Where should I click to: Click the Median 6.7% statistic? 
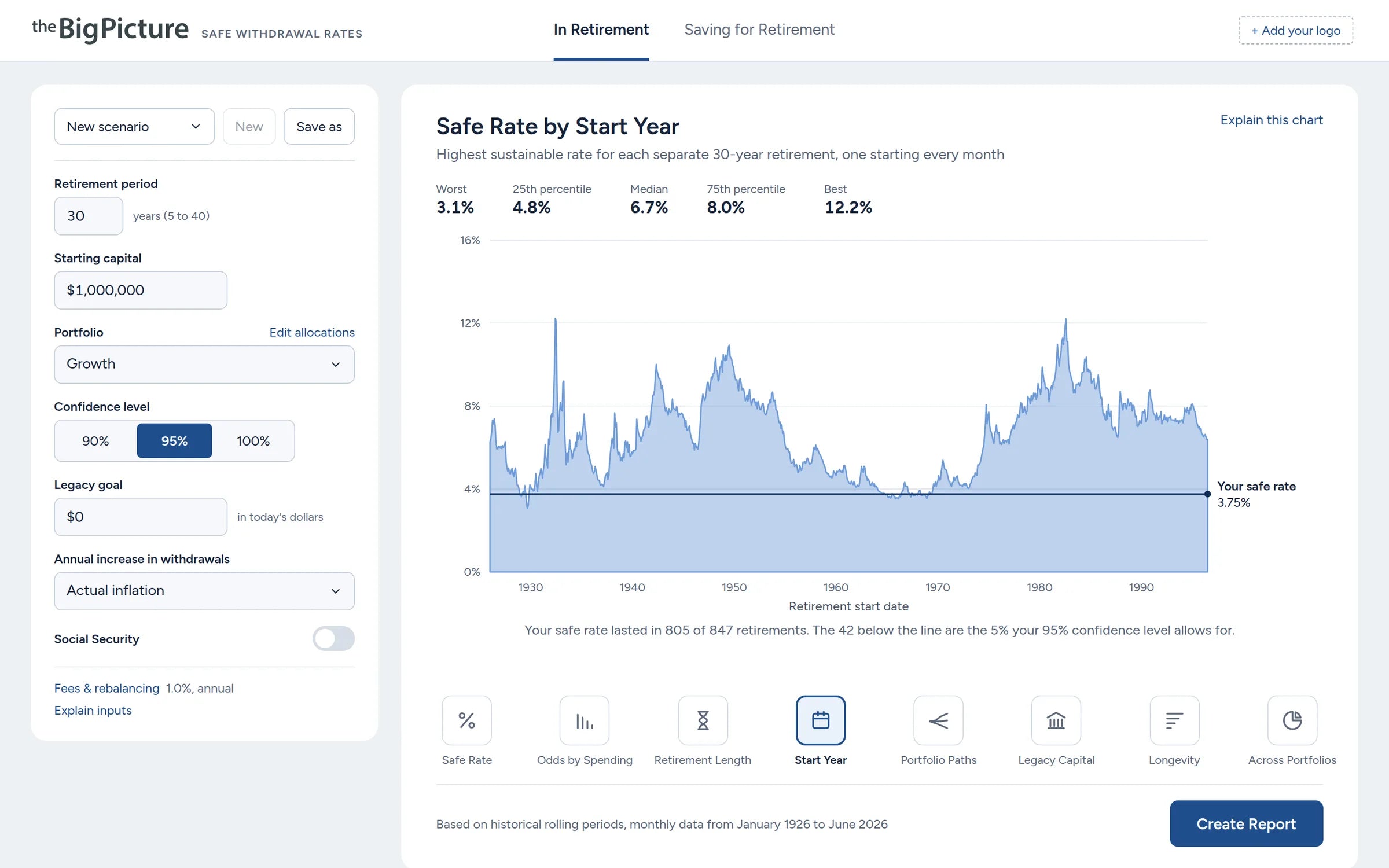649,200
